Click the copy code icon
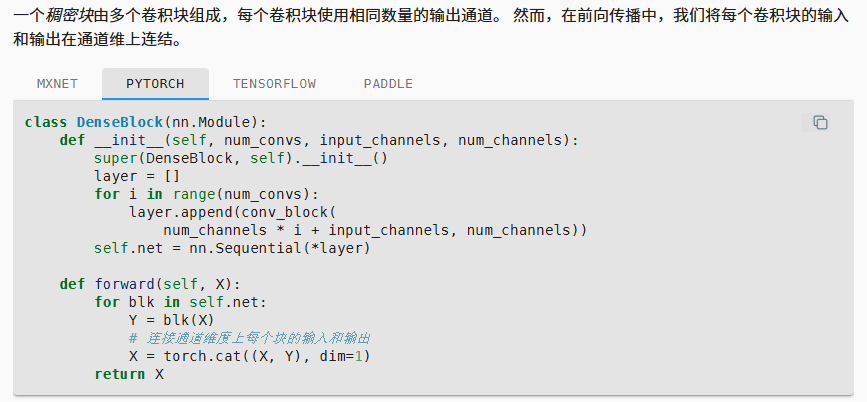 (820, 122)
